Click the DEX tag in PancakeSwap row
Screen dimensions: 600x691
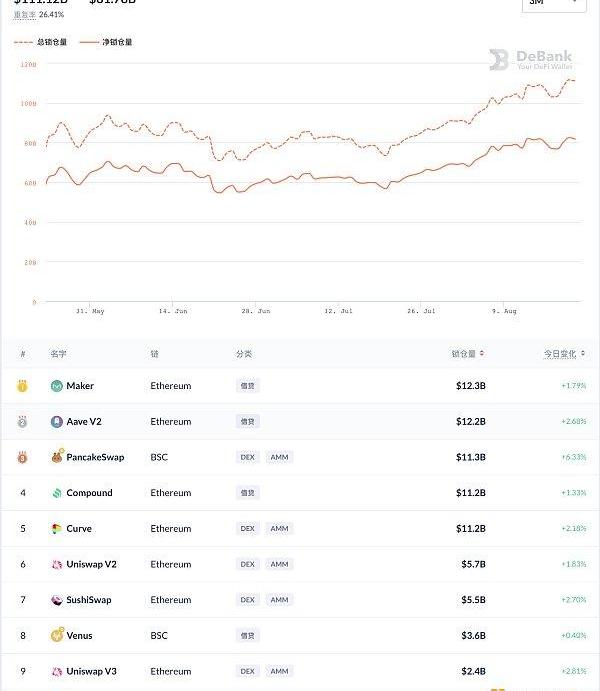click(x=247, y=457)
